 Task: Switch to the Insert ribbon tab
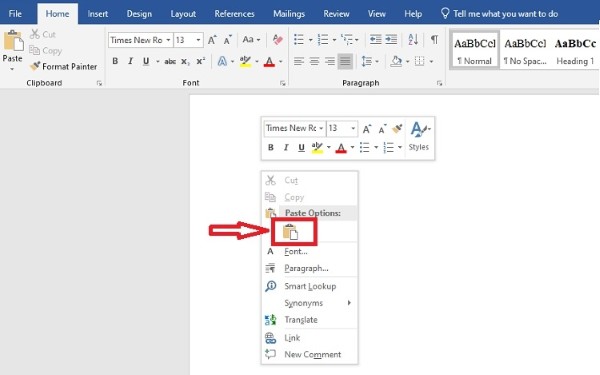click(98, 14)
